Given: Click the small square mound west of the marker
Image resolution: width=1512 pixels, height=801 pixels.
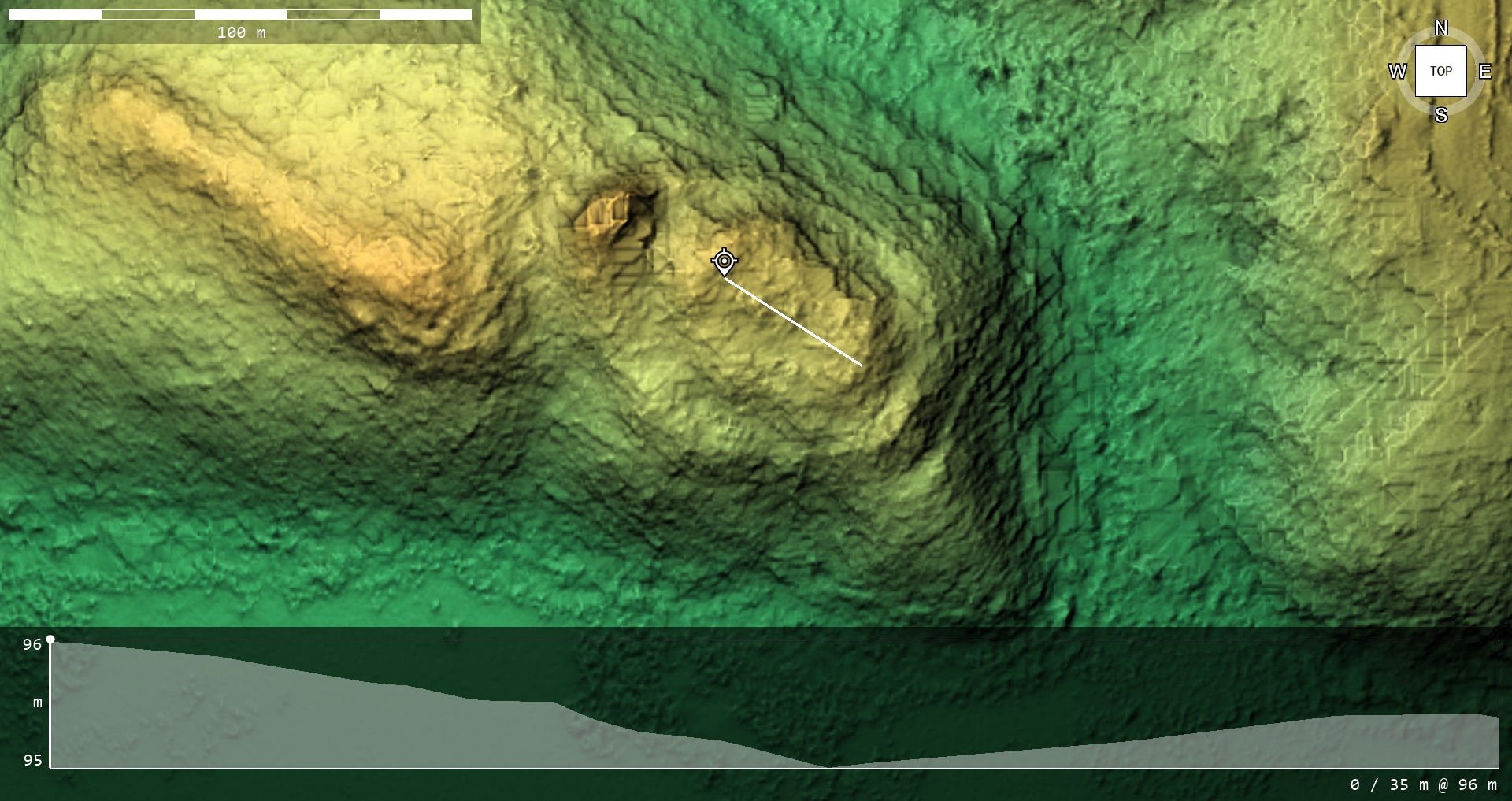Looking at the screenshot, I should tap(607, 215).
